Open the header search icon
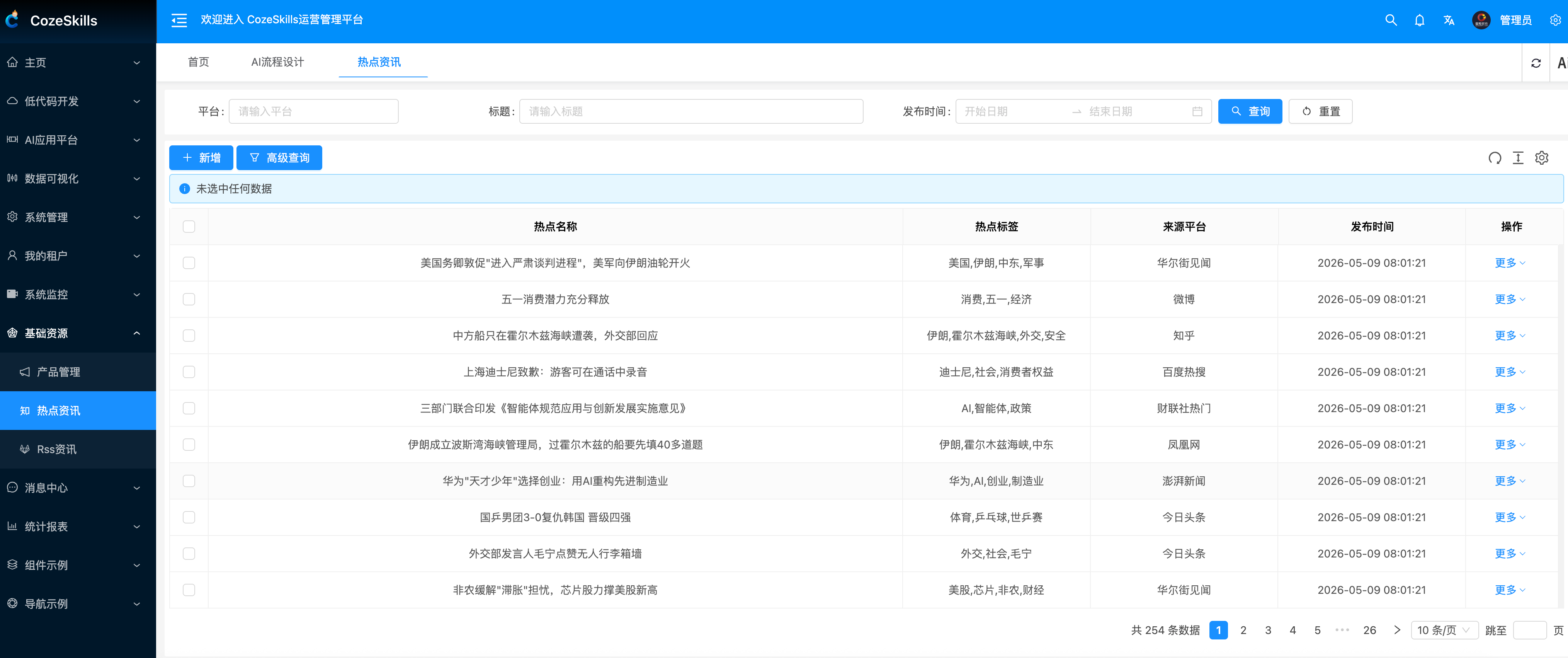 (x=1391, y=20)
